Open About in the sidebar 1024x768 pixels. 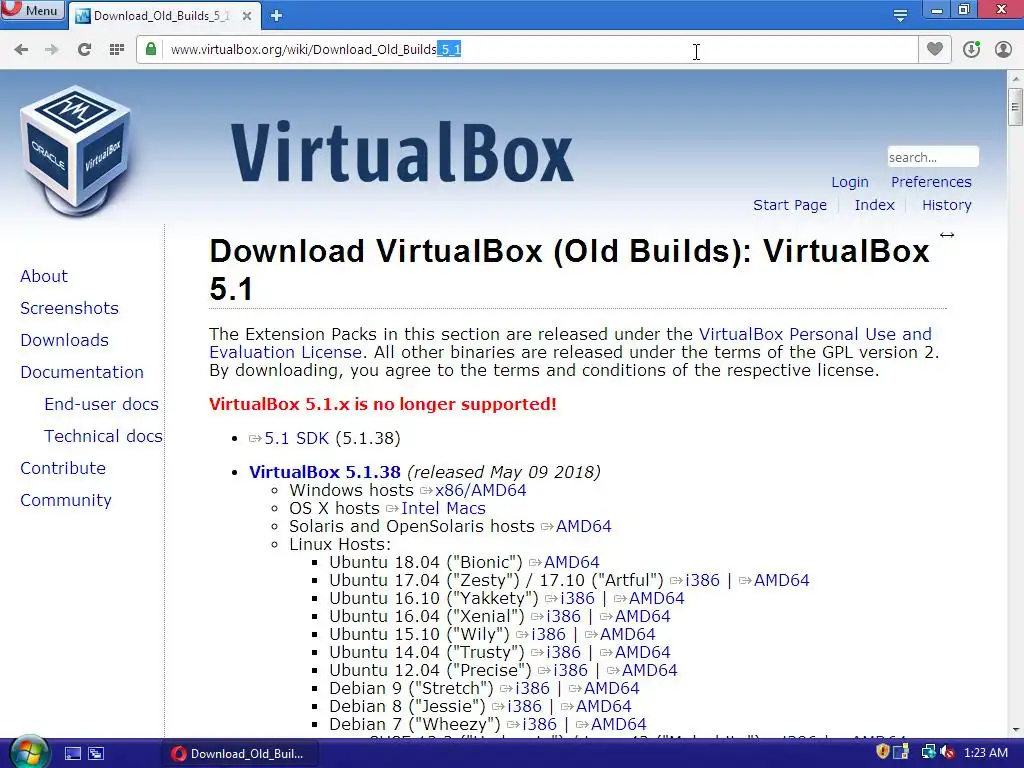coord(44,276)
